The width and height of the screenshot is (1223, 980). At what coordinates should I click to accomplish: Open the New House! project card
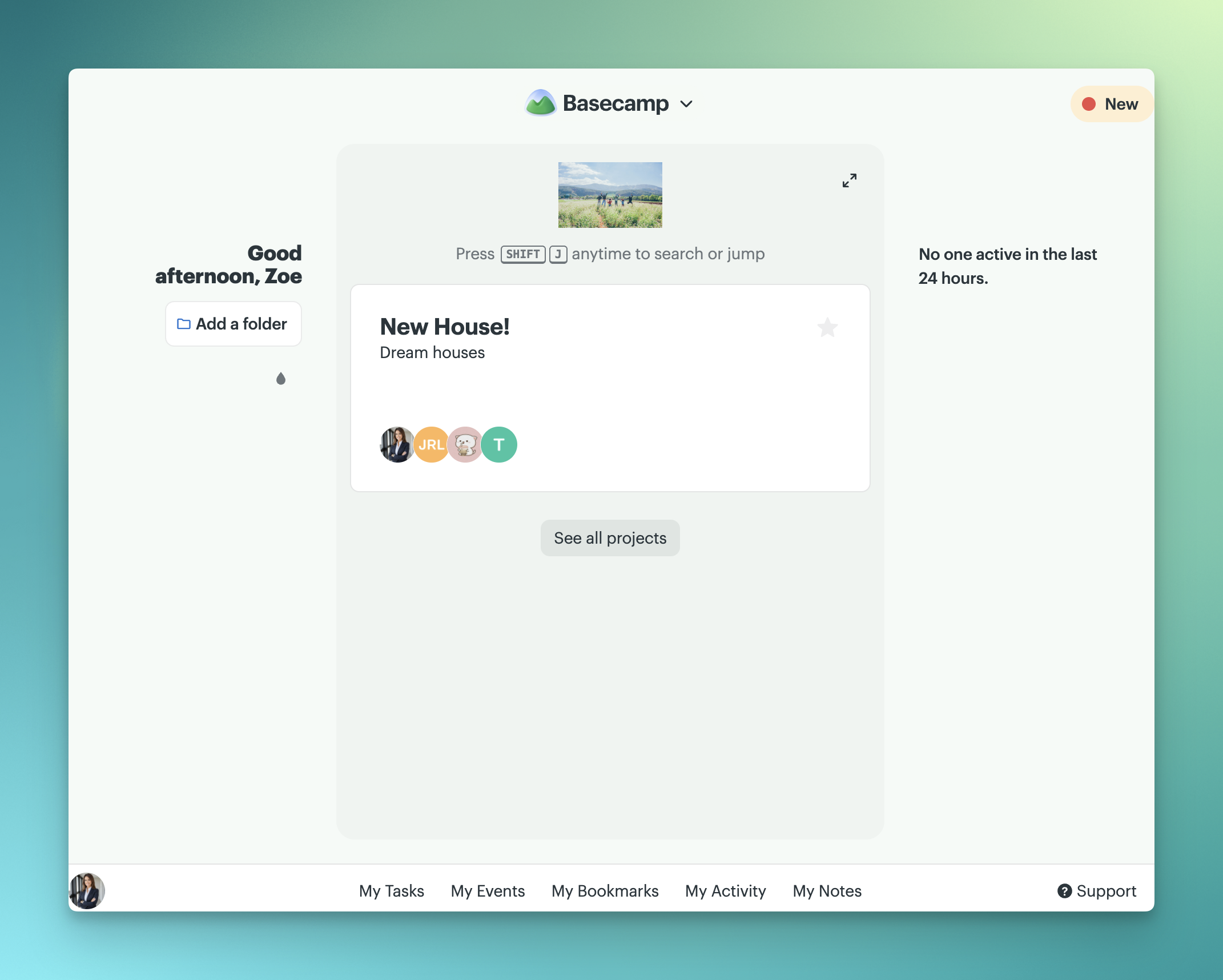610,388
